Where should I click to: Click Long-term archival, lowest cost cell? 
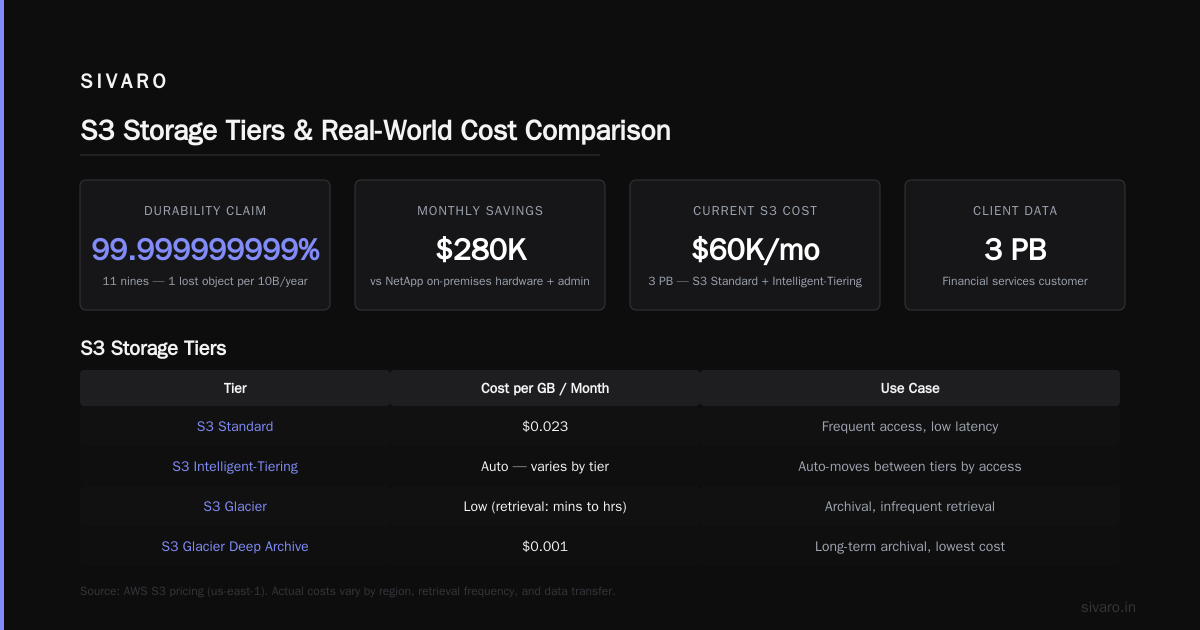pos(910,546)
